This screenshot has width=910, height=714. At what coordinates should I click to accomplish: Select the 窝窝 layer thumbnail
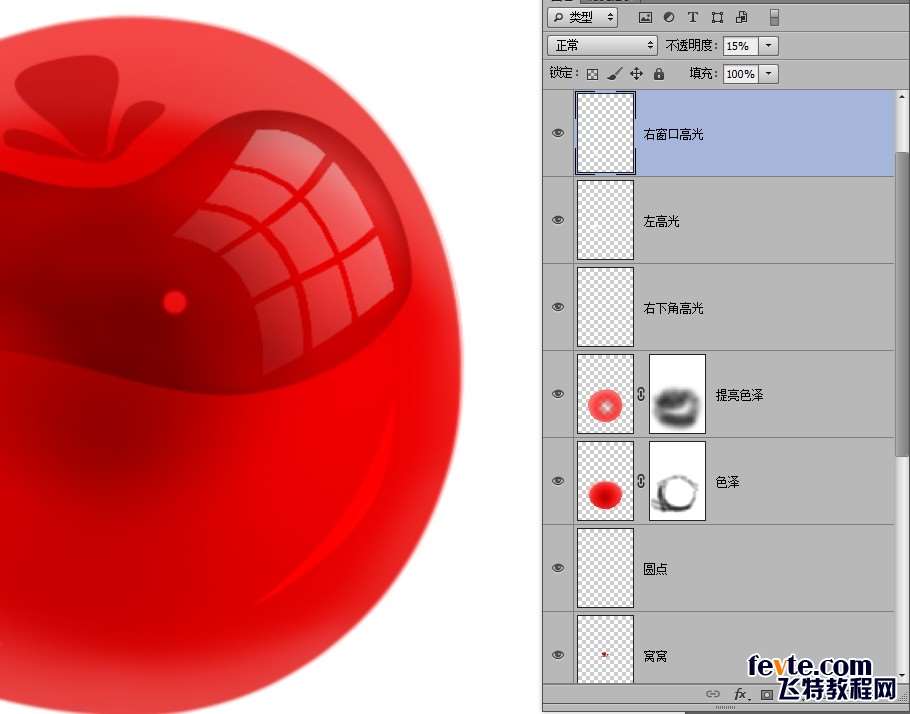pyautogui.click(x=605, y=649)
